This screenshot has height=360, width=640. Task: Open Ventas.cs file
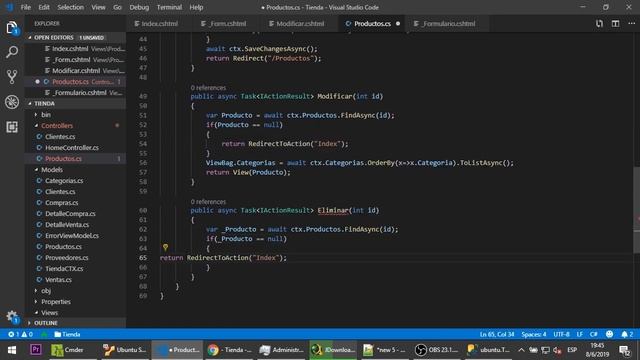[75, 280]
